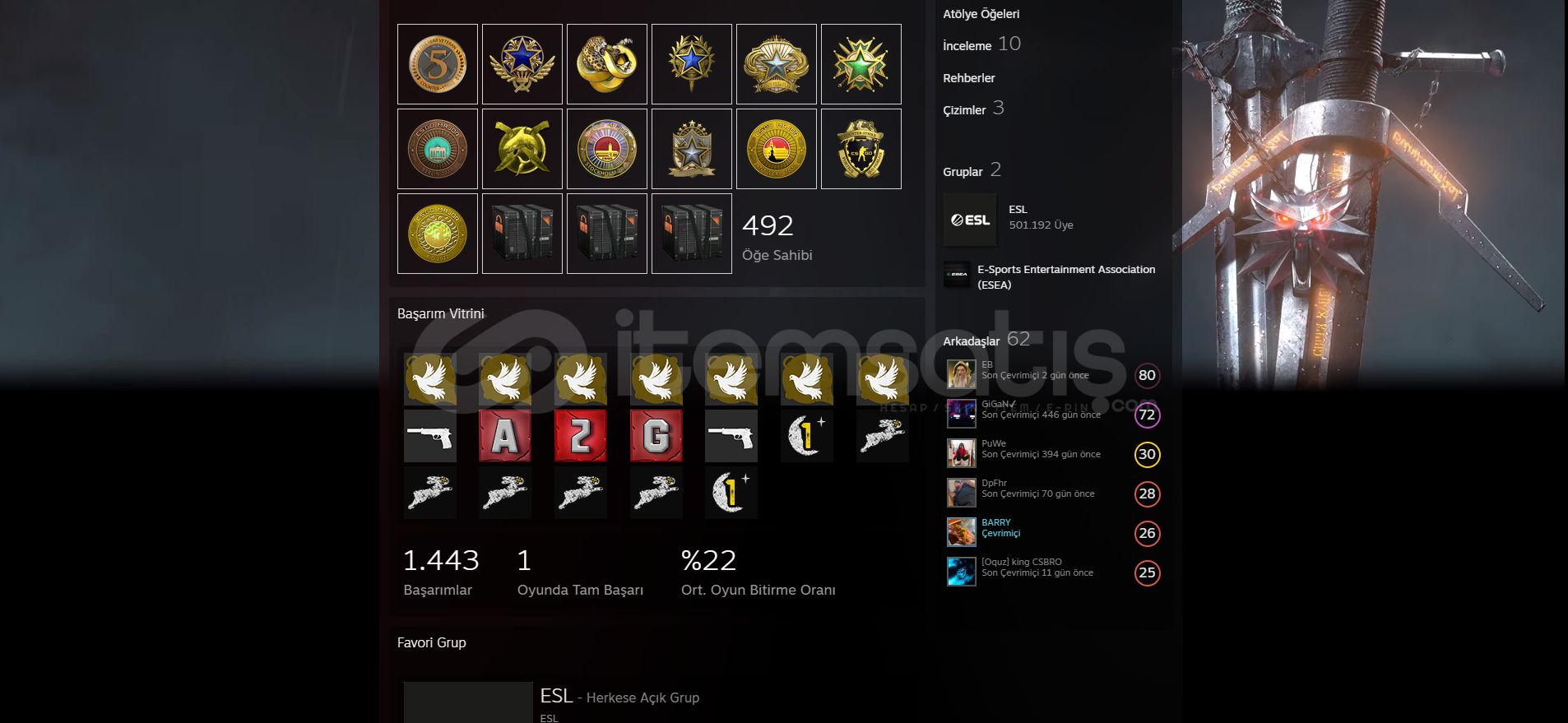Open the ESEA group link
The height and width of the screenshot is (723, 1568).
(x=1066, y=277)
